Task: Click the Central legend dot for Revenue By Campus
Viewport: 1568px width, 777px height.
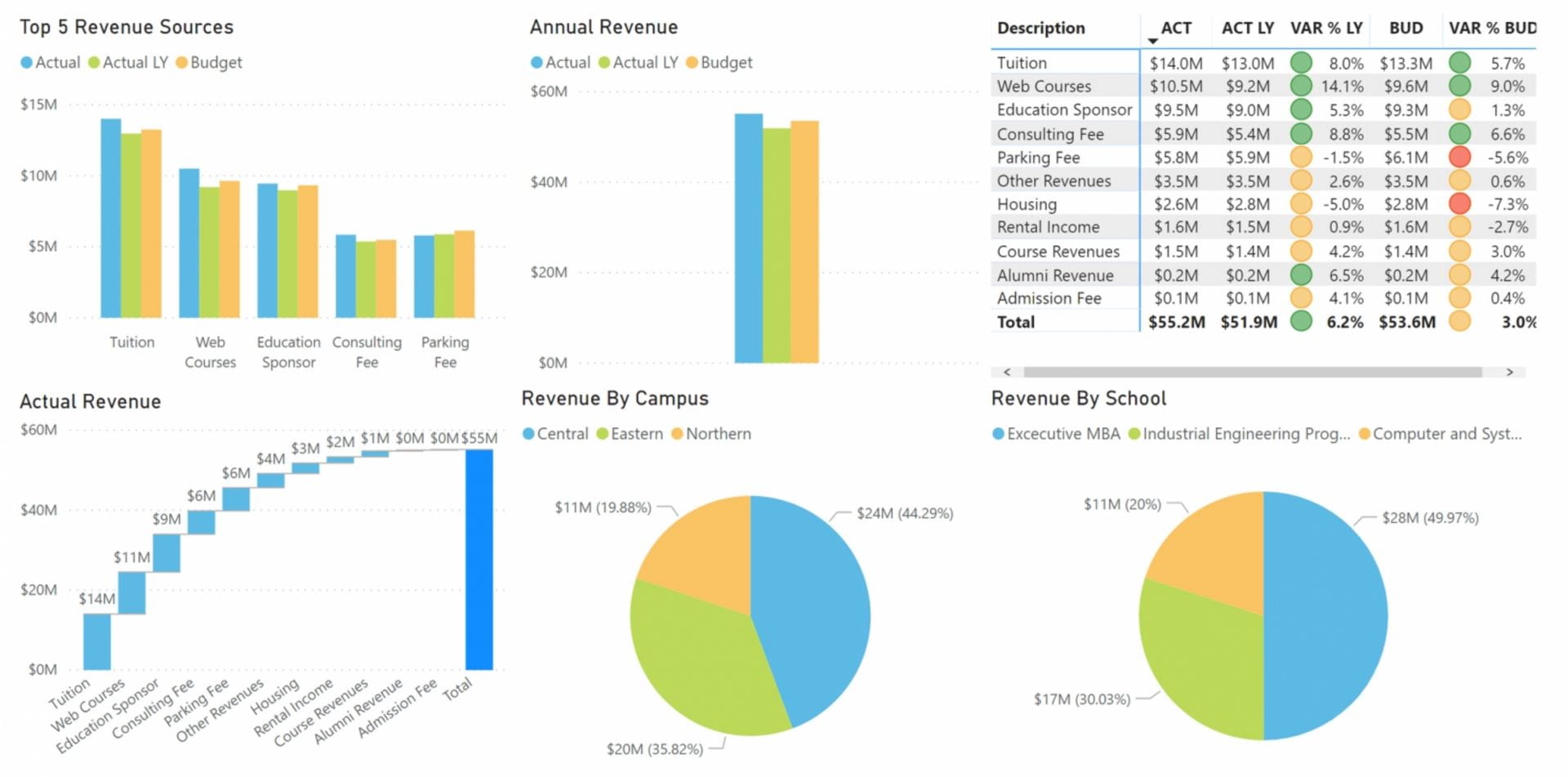Action: point(529,434)
